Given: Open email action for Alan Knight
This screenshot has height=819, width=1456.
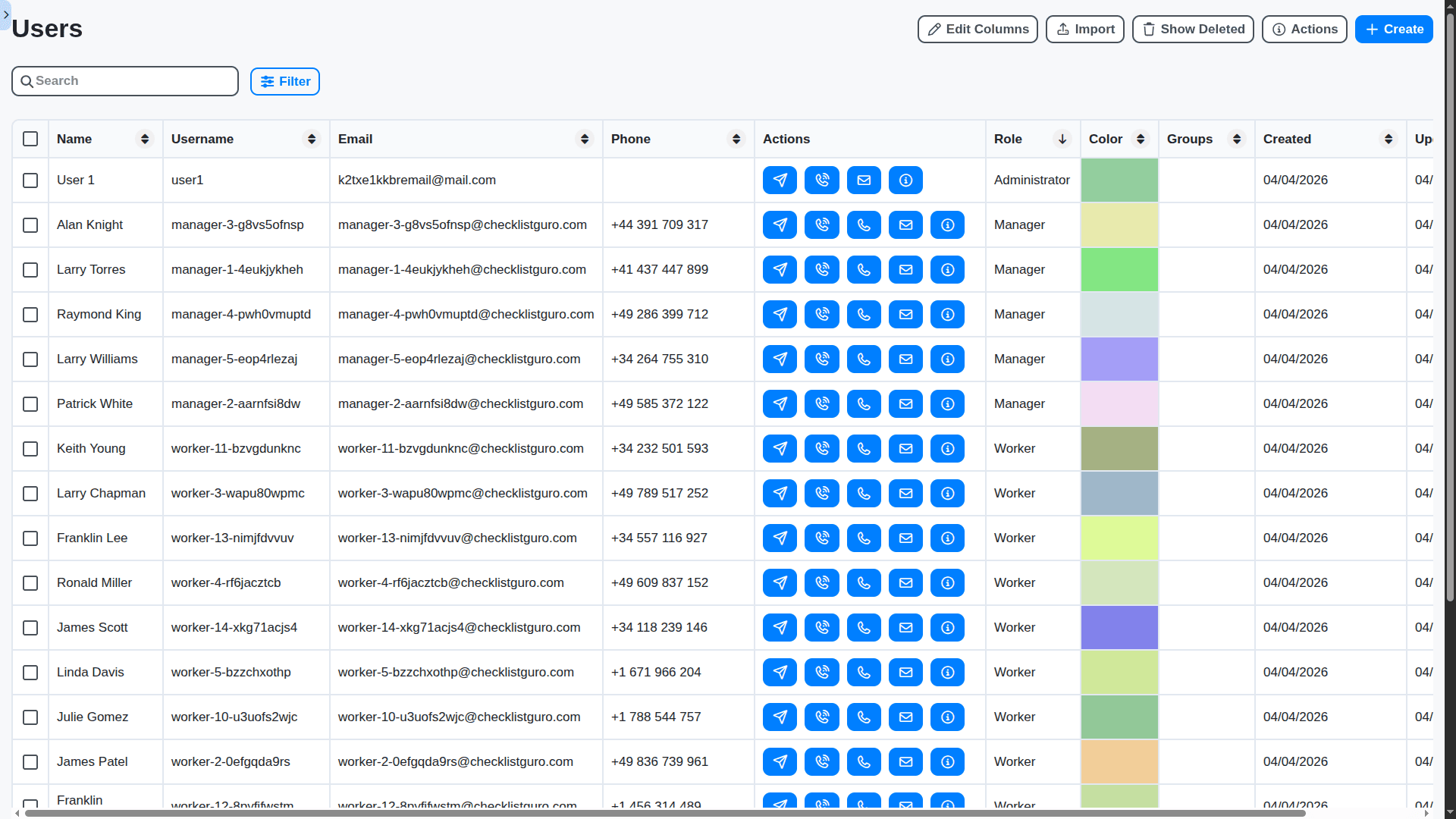Looking at the screenshot, I should 905,224.
